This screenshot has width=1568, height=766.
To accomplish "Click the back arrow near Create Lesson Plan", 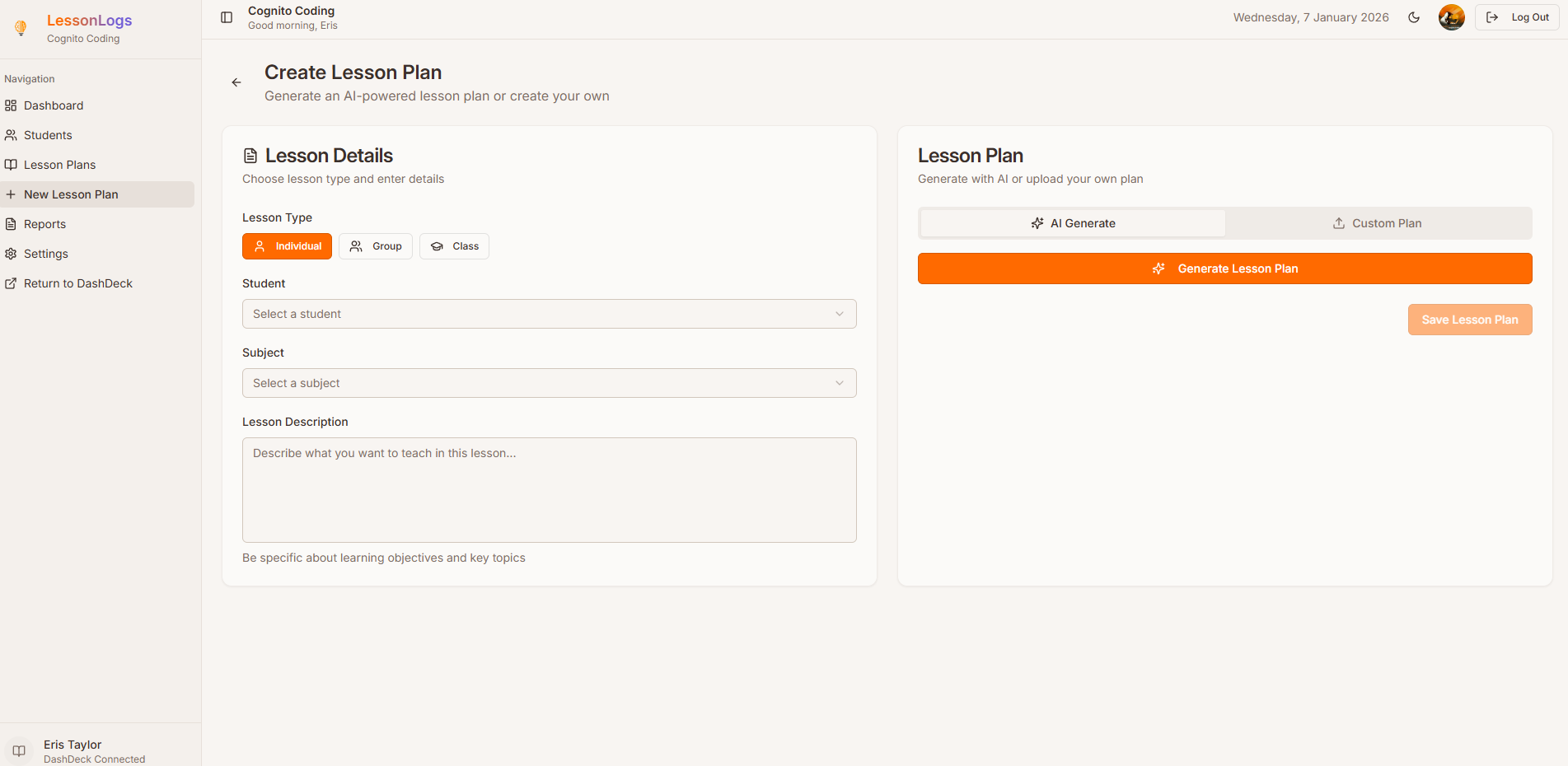I will (236, 82).
